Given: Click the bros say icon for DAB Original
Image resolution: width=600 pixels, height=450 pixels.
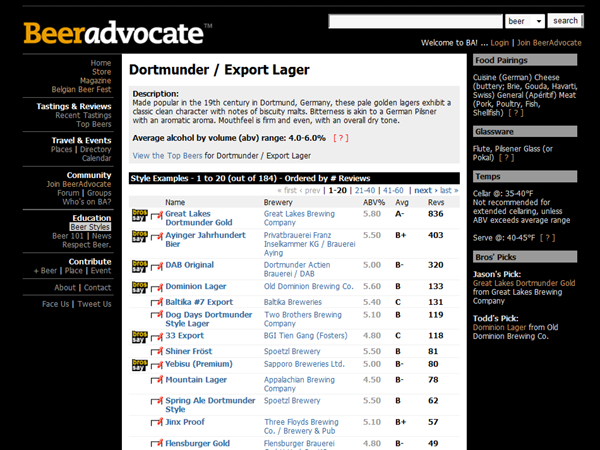Looking at the screenshot, I should pyautogui.click(x=140, y=266).
